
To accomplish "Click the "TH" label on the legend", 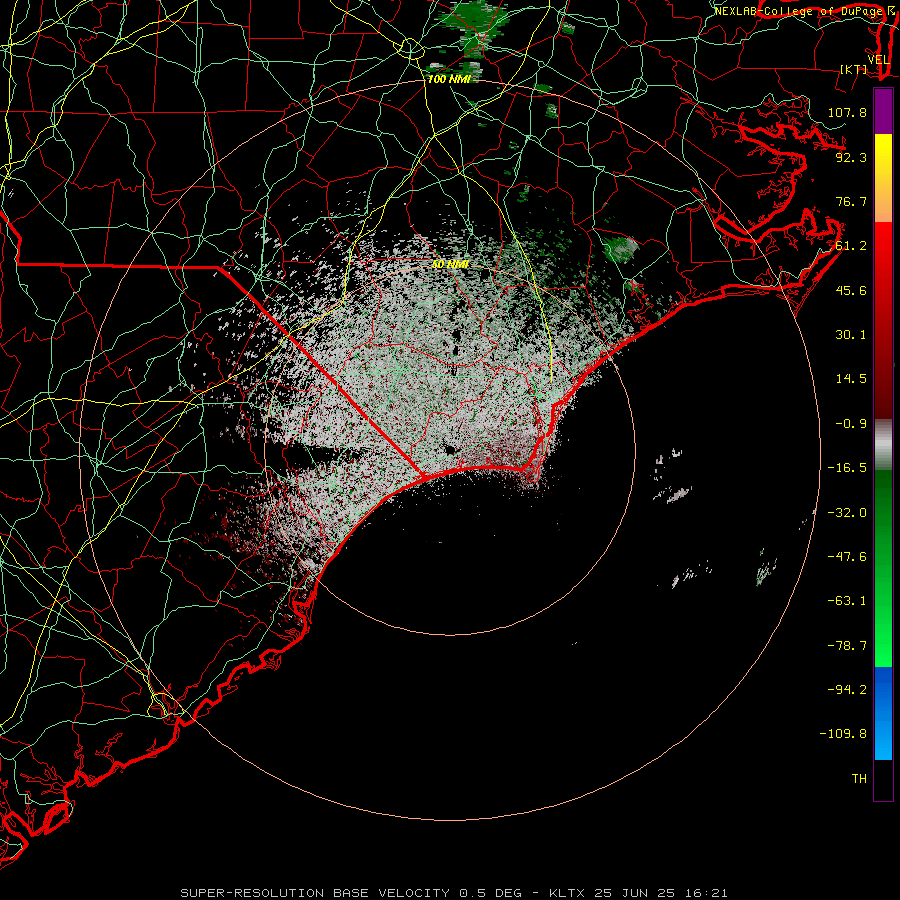I will tap(859, 779).
